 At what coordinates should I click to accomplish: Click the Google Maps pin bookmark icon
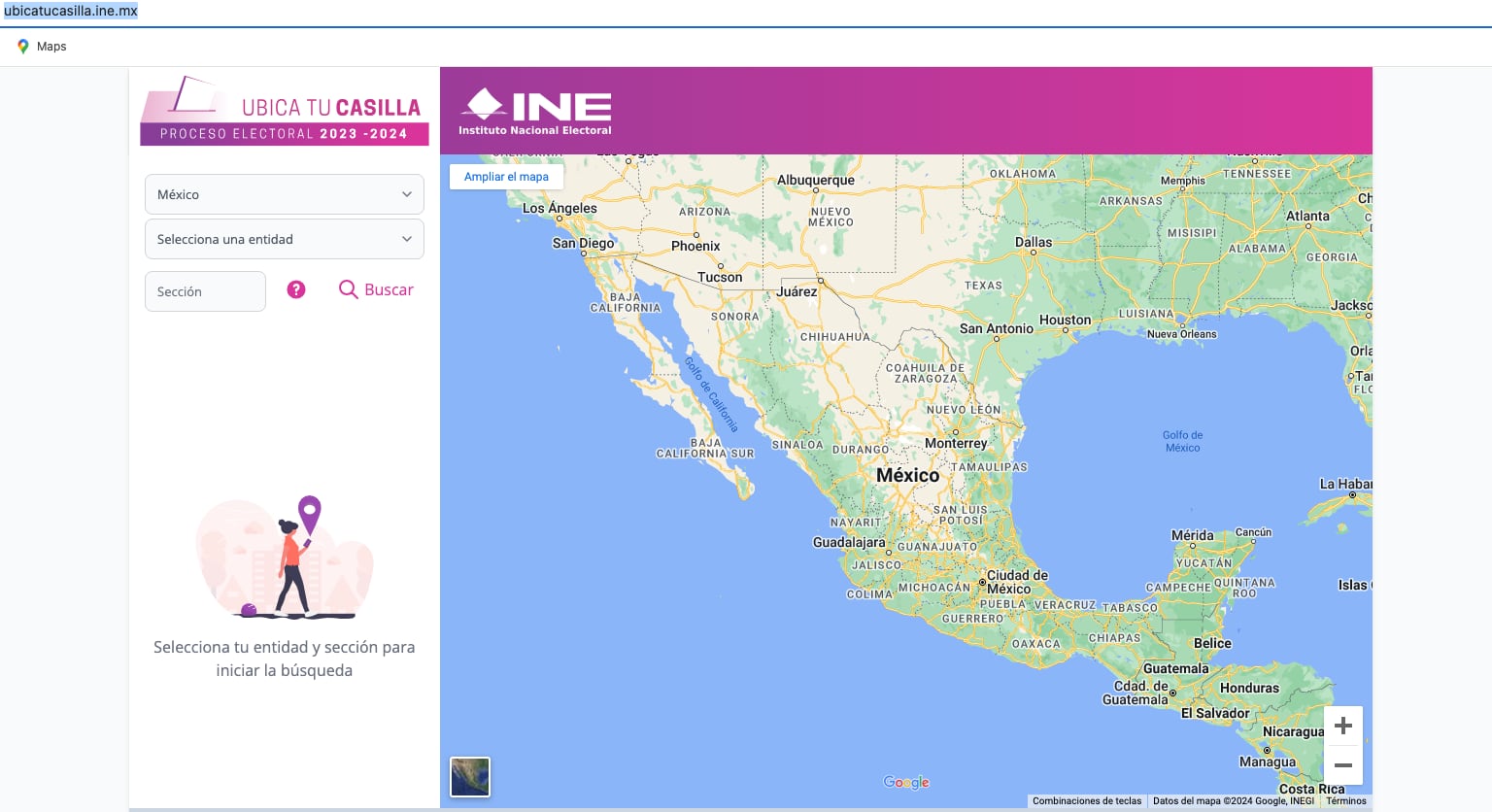23,47
